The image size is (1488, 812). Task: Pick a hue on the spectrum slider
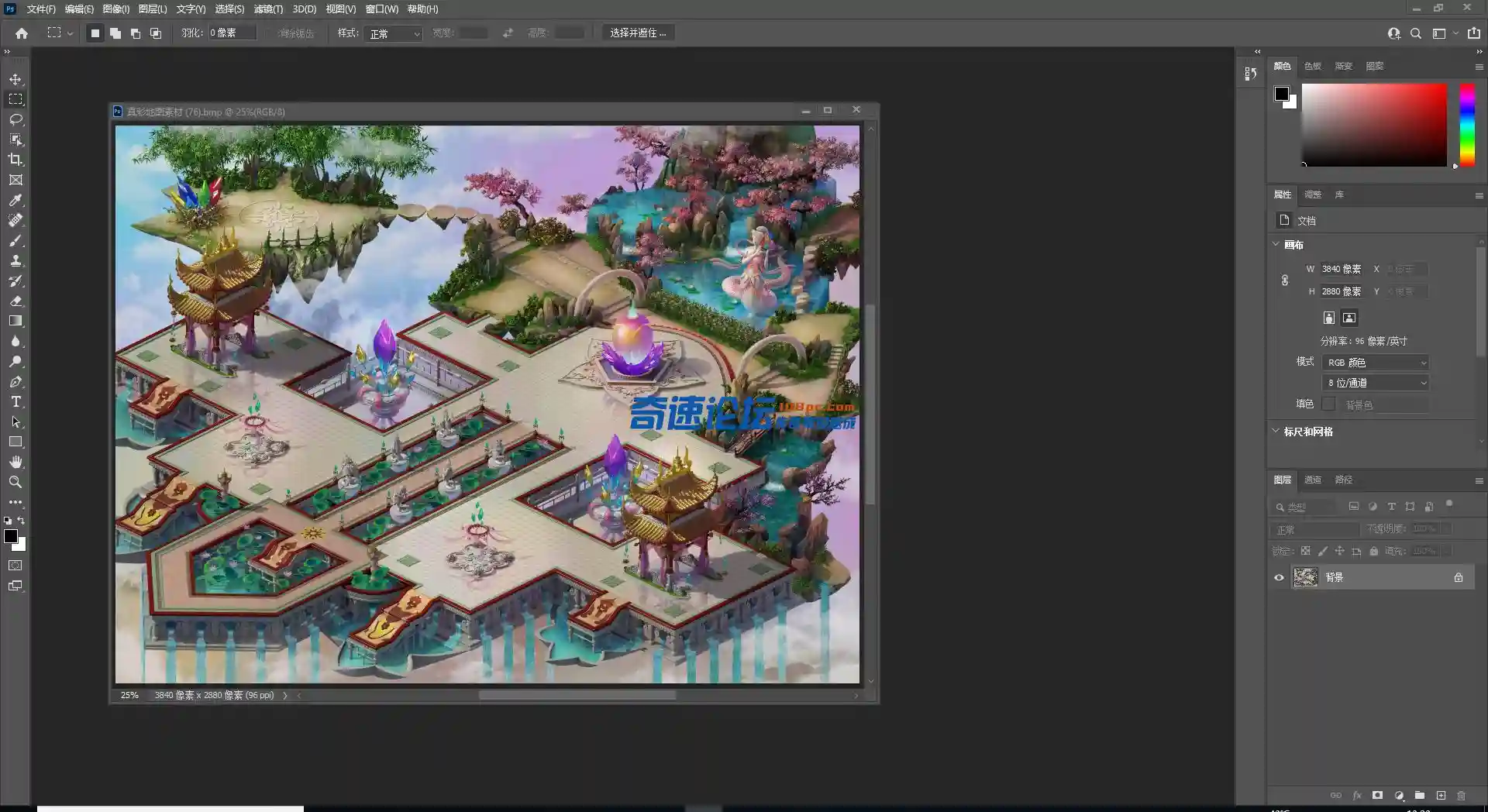(1467, 124)
